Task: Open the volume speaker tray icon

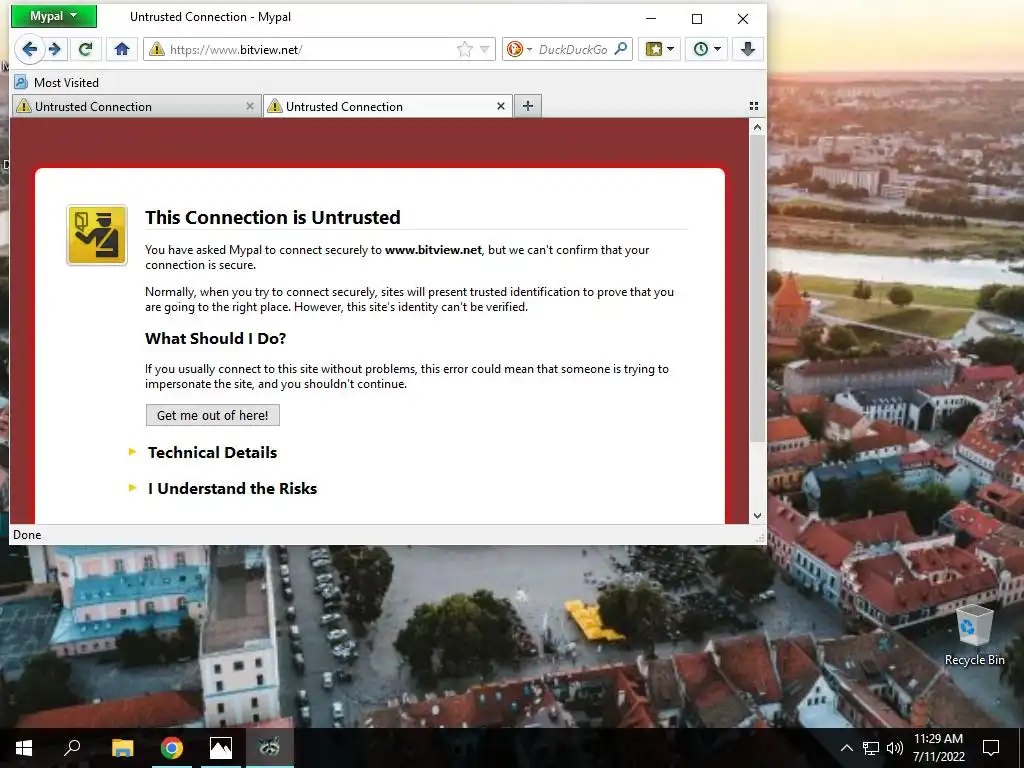Action: (x=895, y=748)
